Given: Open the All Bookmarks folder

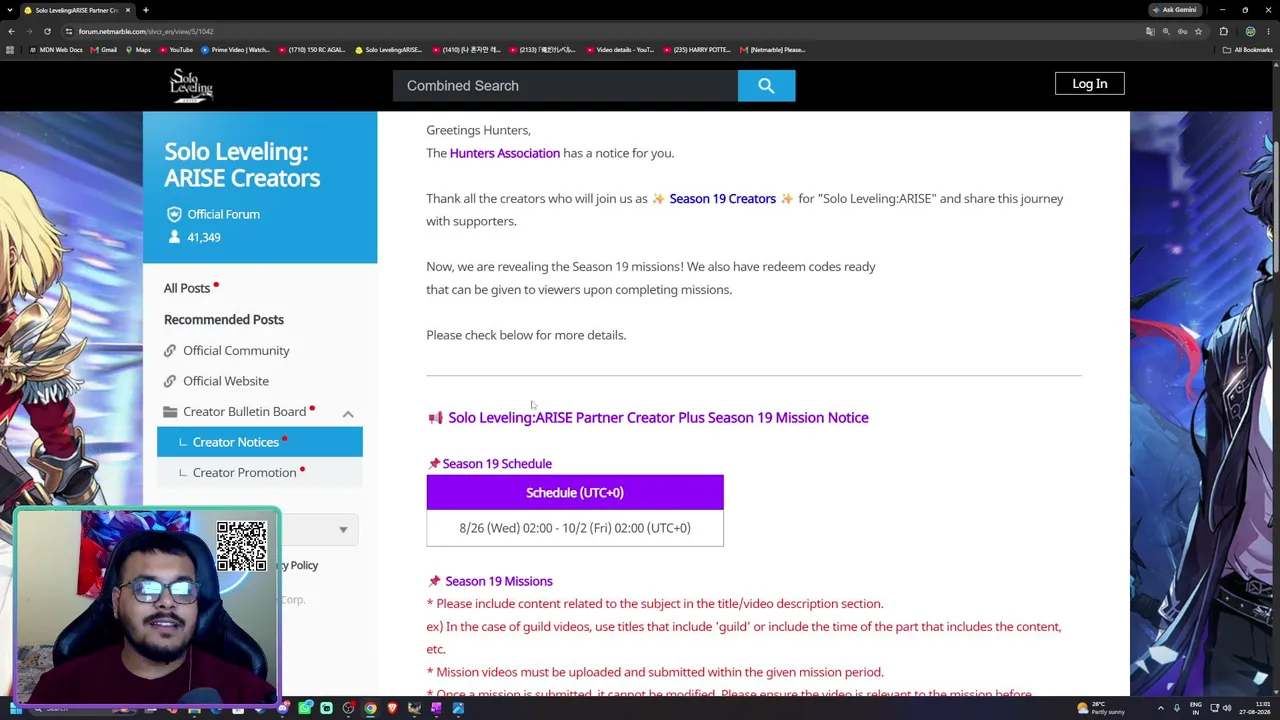Looking at the screenshot, I should pos(1248,50).
